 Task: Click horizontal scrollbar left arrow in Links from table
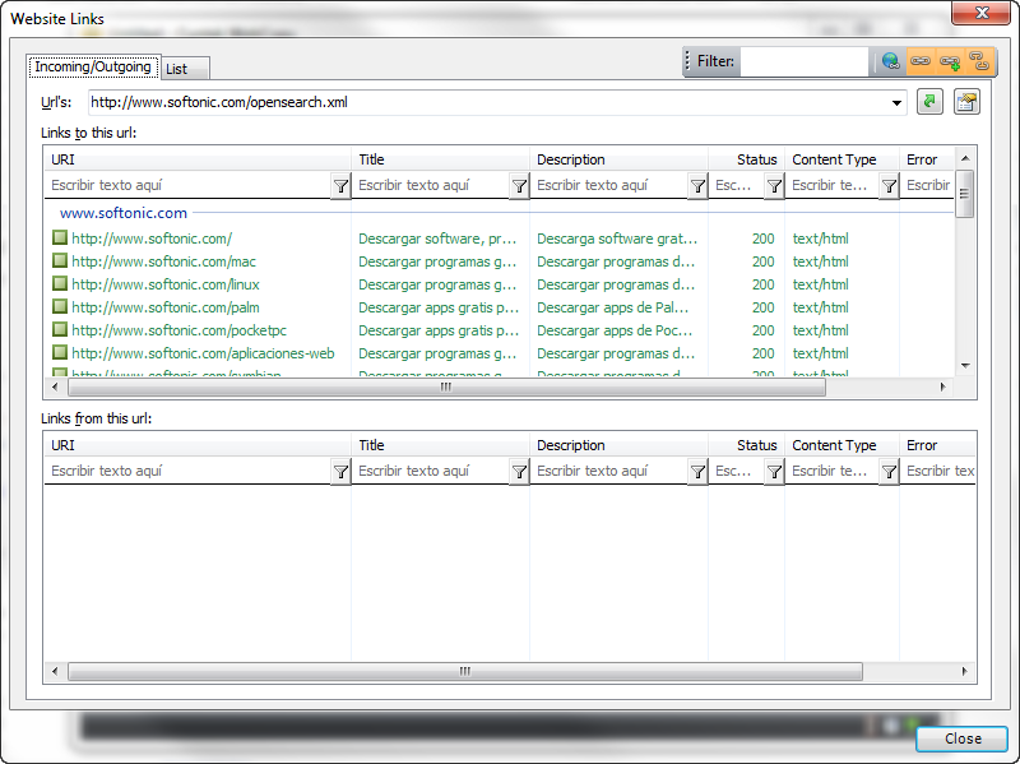click(55, 672)
